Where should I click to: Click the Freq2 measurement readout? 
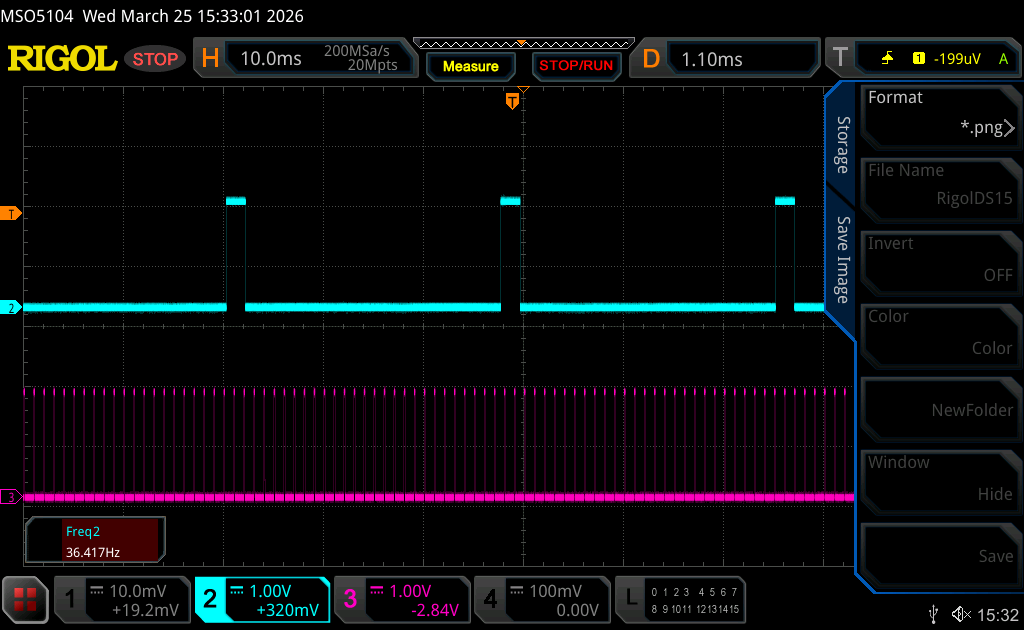click(x=95, y=541)
